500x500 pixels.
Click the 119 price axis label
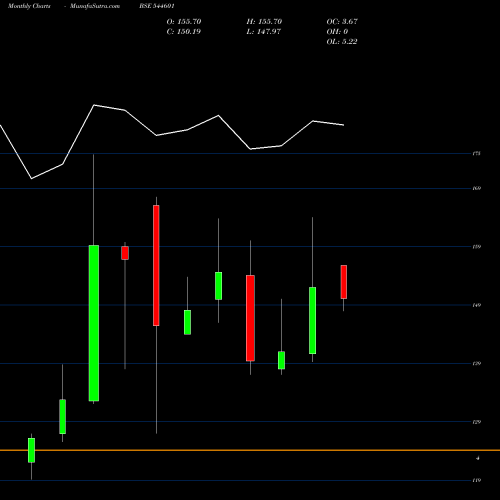click(x=476, y=480)
